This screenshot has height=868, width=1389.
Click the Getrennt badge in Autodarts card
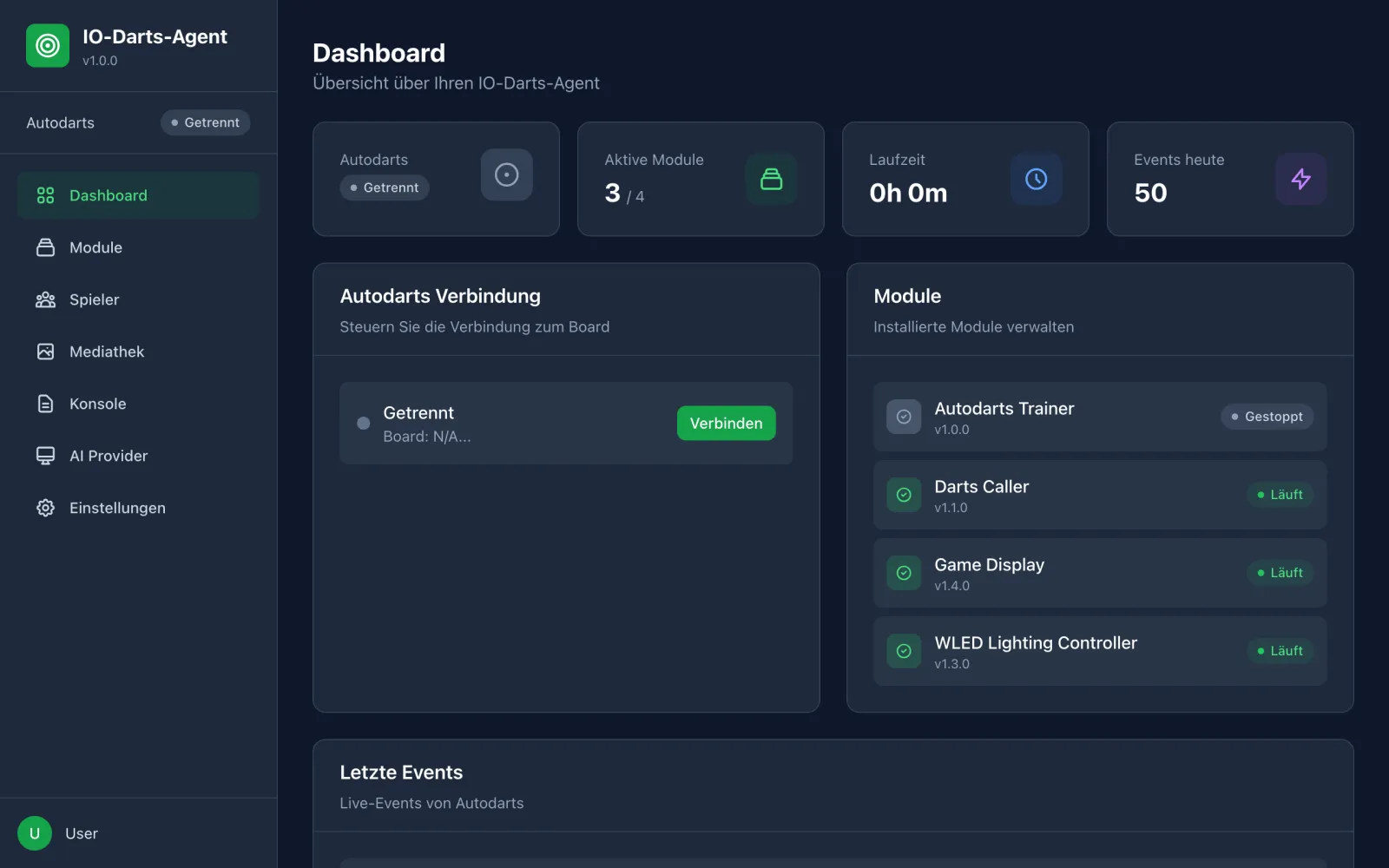385,187
